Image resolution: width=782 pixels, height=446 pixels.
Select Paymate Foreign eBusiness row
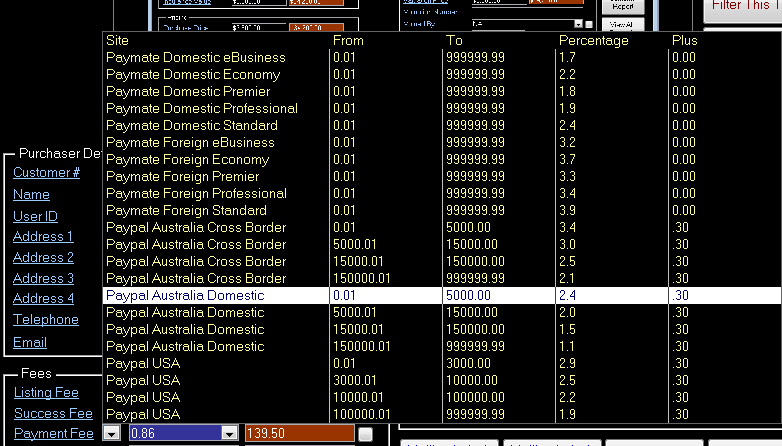click(442, 142)
